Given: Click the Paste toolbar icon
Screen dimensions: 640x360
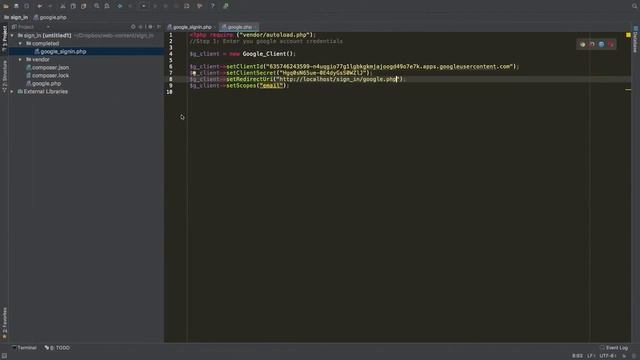Looking at the screenshot, I should point(84,6).
